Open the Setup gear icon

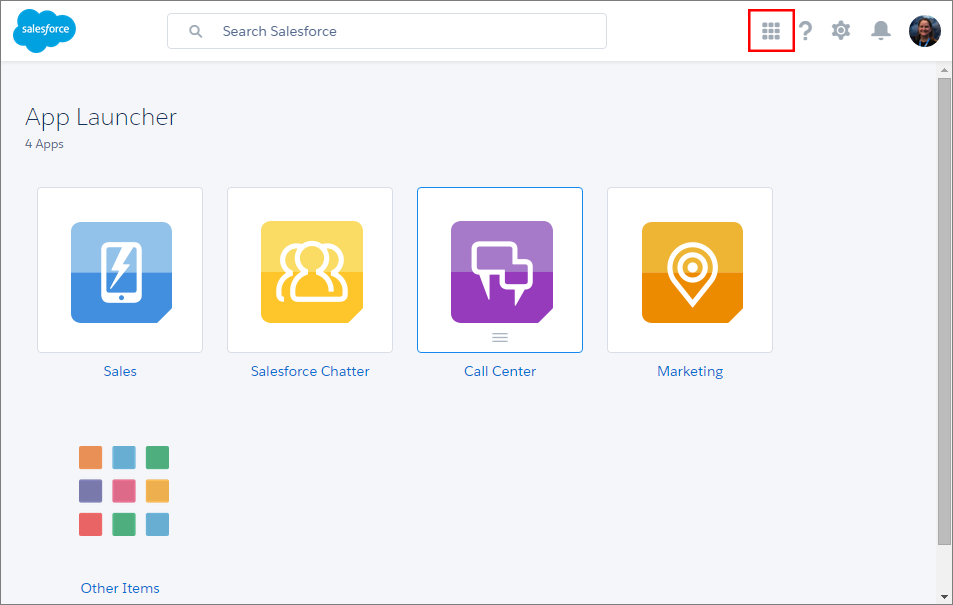click(x=841, y=30)
